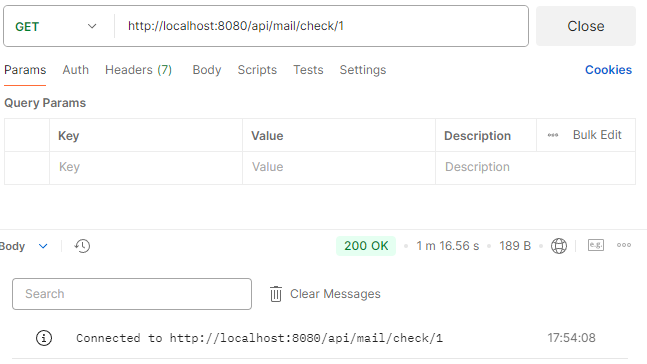Click Clear Messages
The height and width of the screenshot is (364, 647).
coord(335,294)
